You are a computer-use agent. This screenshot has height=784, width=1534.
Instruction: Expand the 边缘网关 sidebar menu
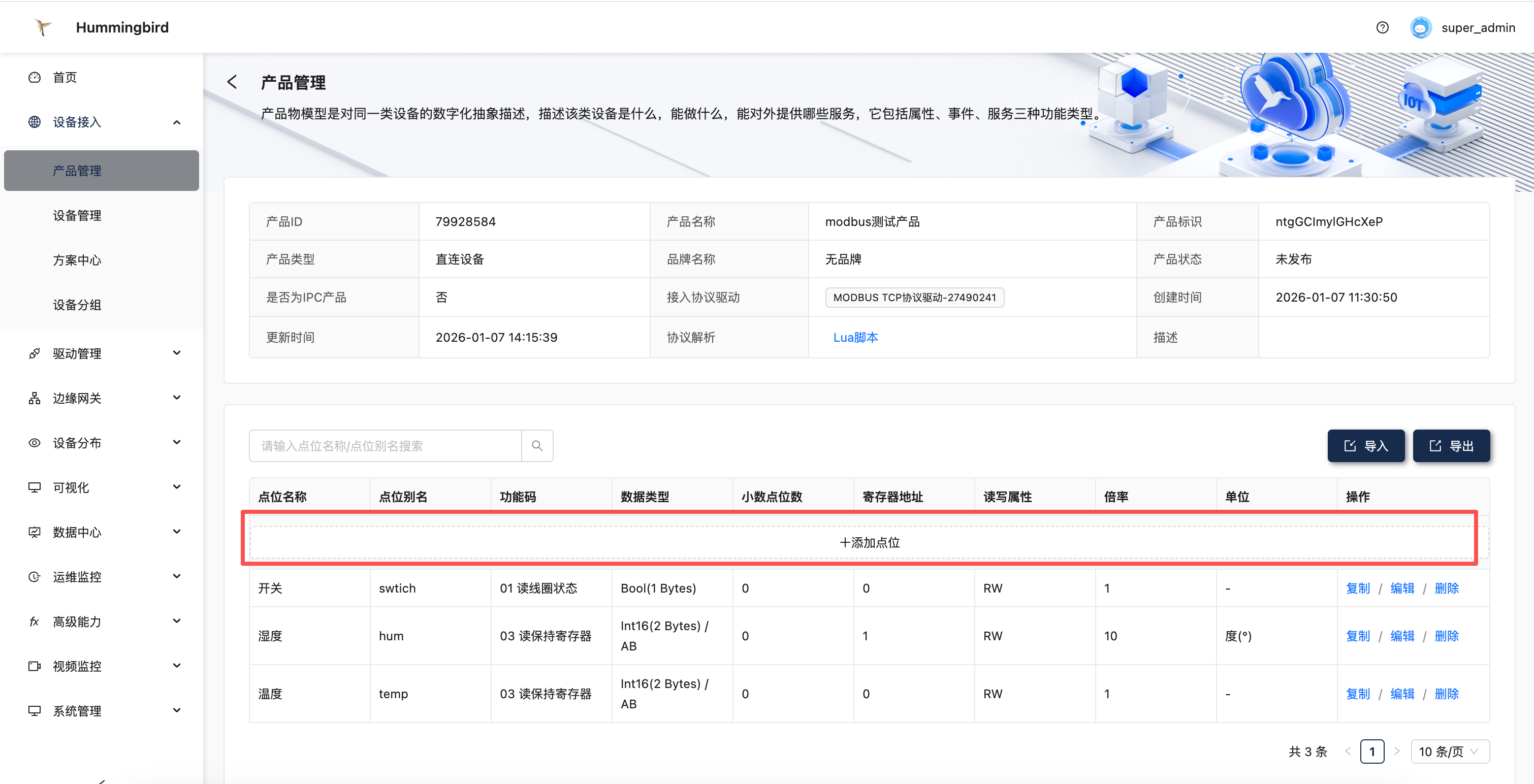[x=176, y=398]
